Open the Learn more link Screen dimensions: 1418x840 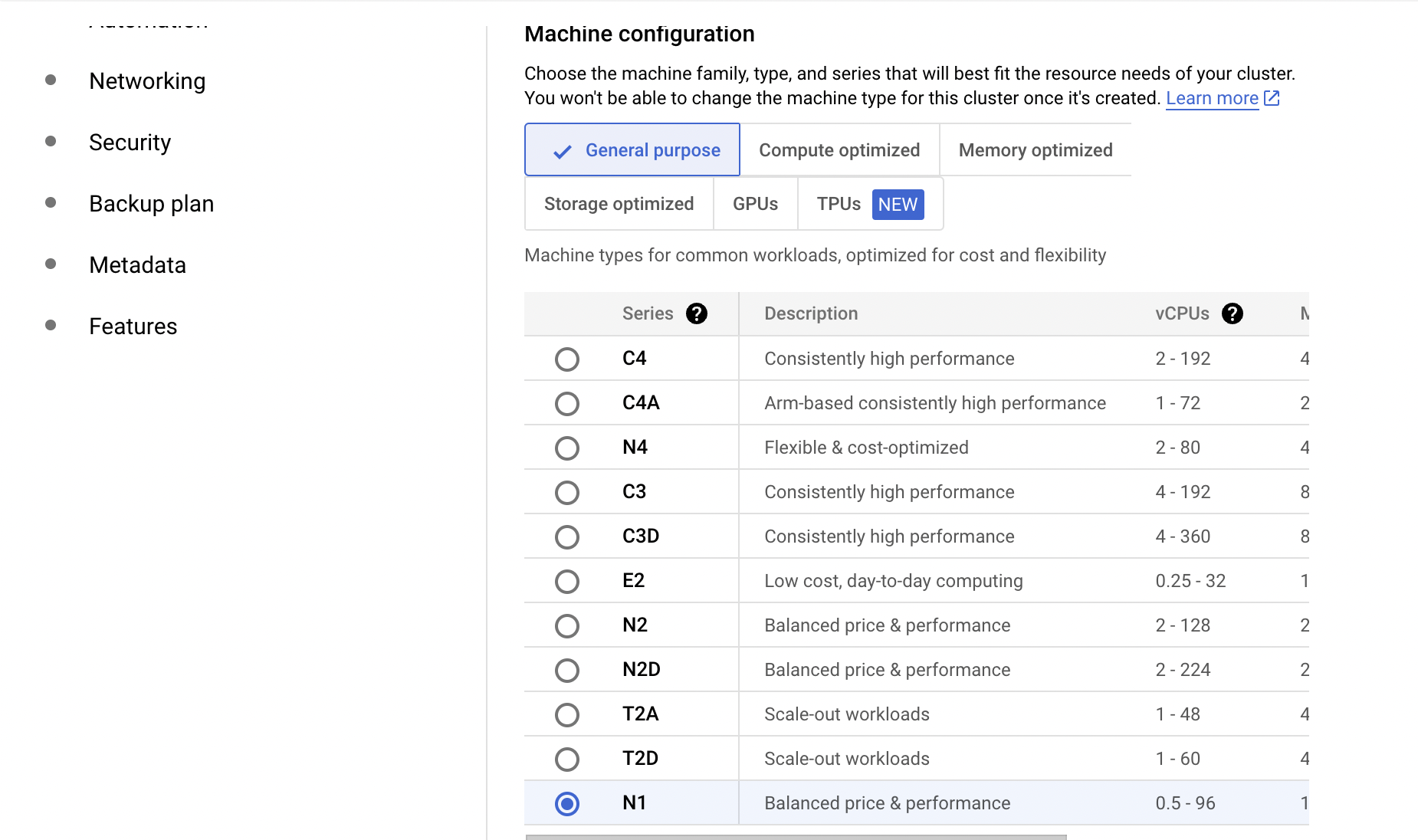pos(1212,98)
